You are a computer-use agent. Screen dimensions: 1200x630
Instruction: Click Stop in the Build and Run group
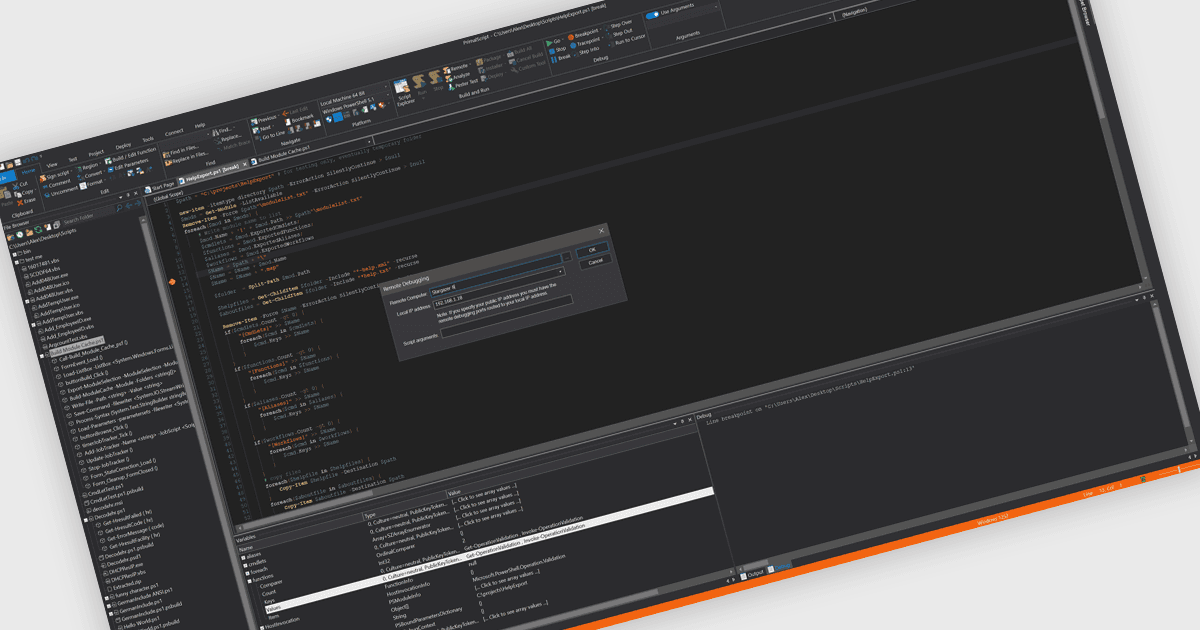tap(436, 81)
